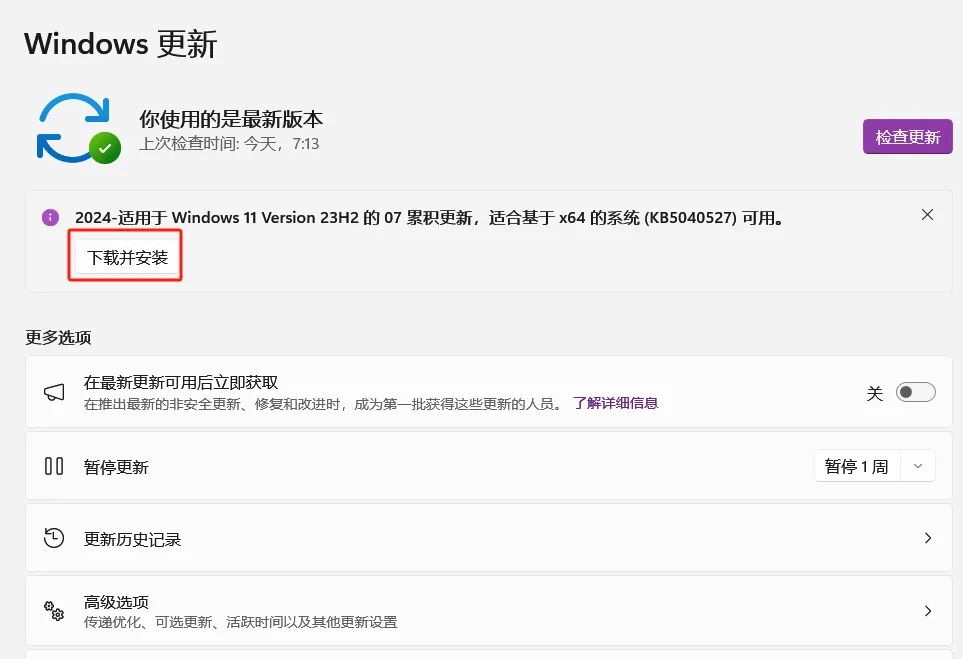
Task: Click the 暂停 1 周 button
Action: coord(857,466)
